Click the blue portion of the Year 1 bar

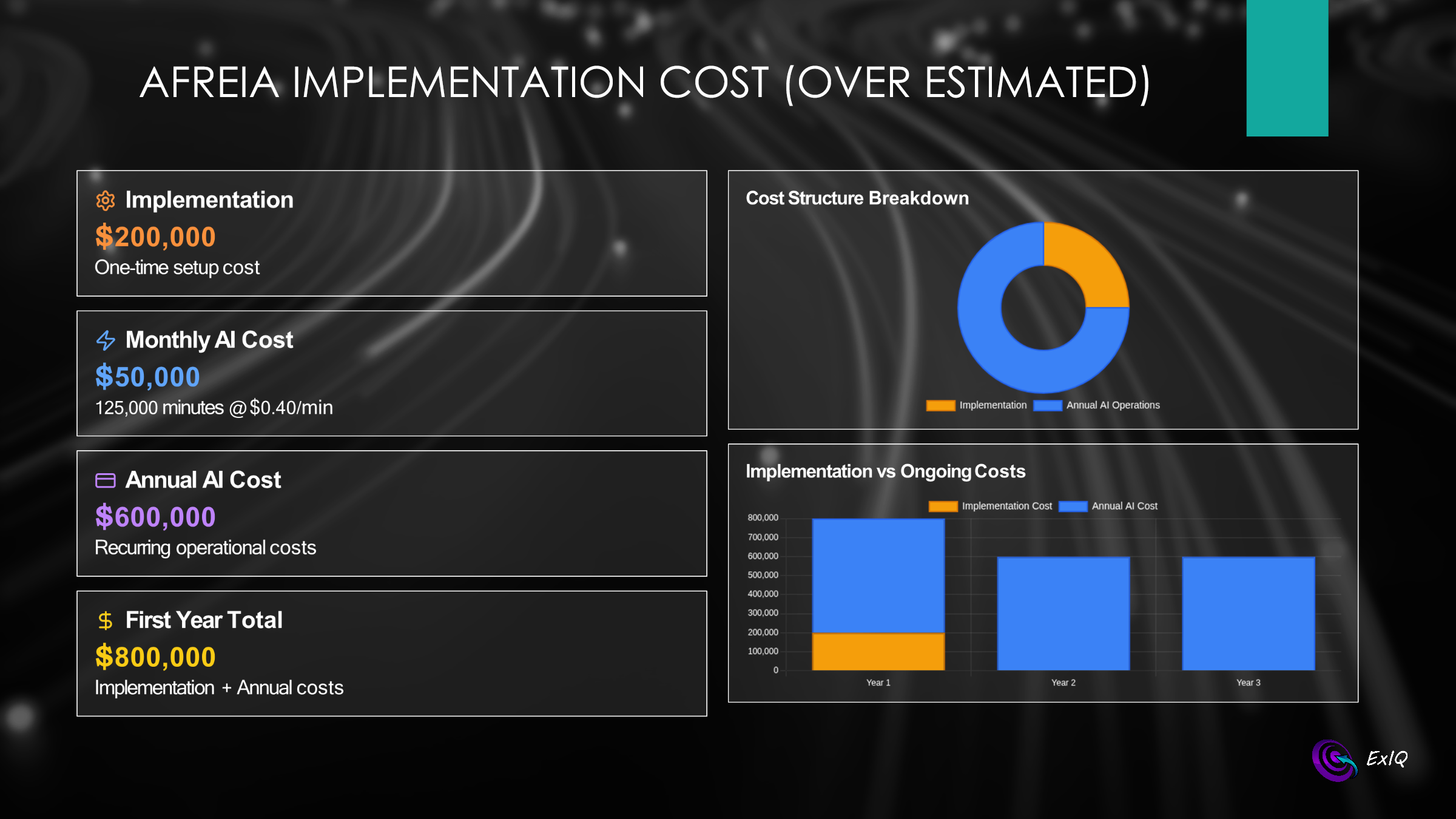pyautogui.click(x=878, y=576)
